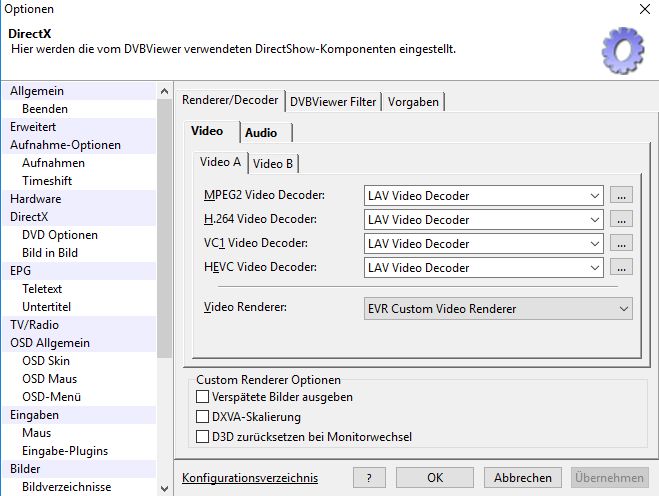Select Maus under Eingaben
The image size is (659, 496).
point(79,433)
